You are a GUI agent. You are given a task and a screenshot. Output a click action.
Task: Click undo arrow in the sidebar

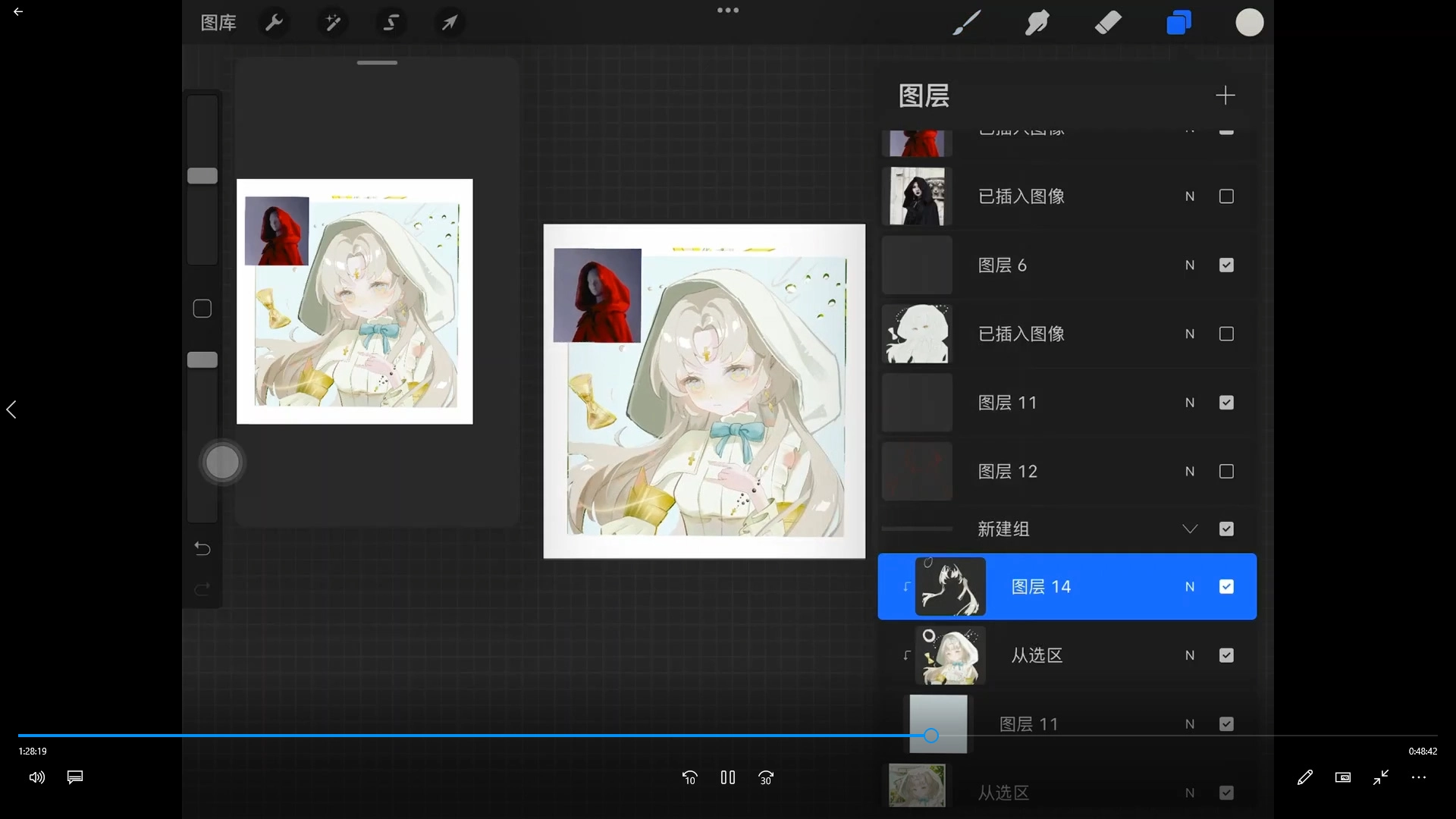coord(202,548)
